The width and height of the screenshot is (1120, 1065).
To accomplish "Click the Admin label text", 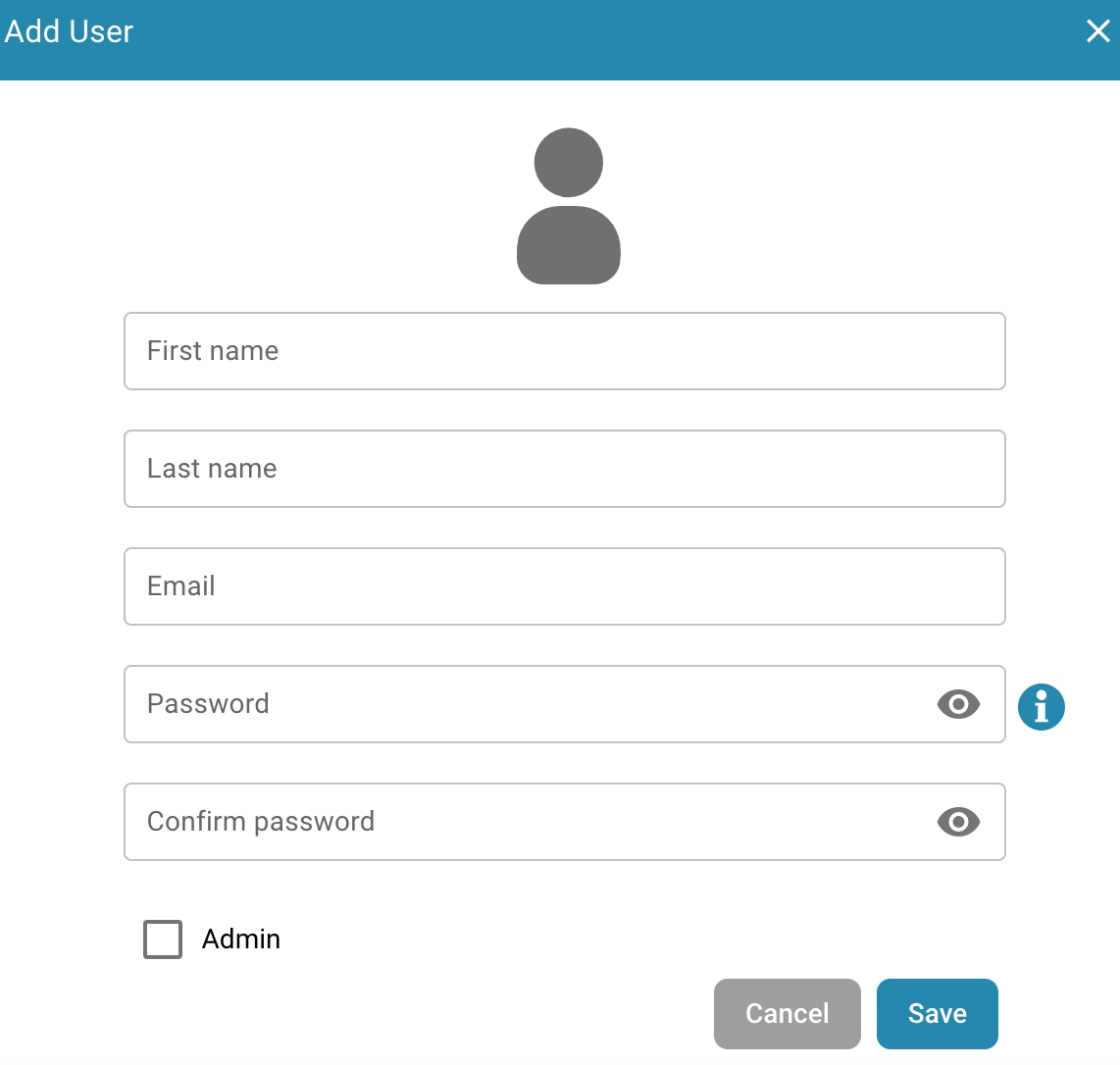I will 240,938.
